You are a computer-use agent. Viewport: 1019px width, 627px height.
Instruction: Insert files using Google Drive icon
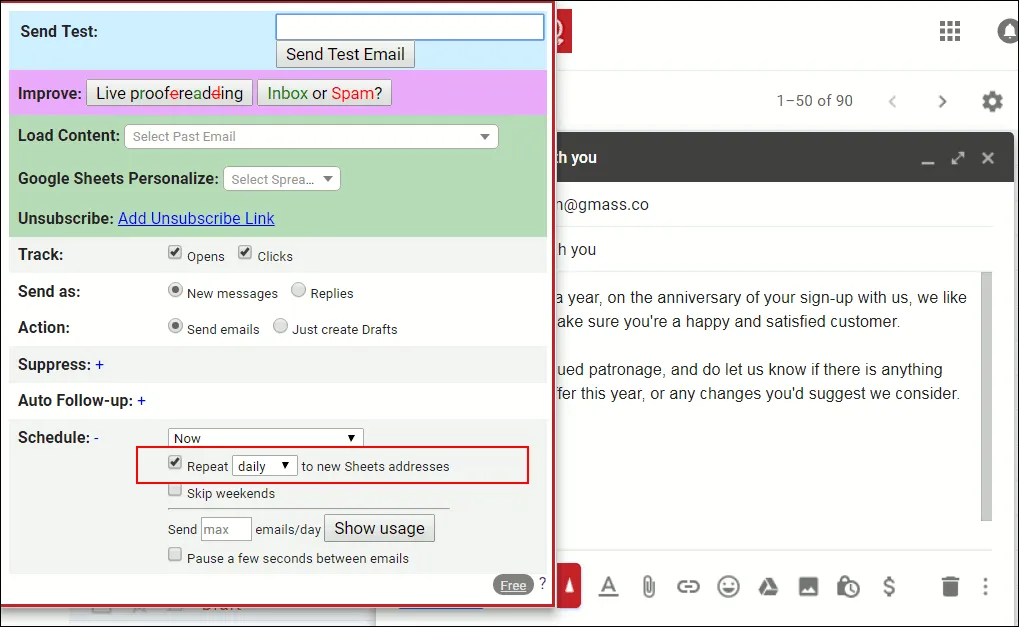click(768, 587)
